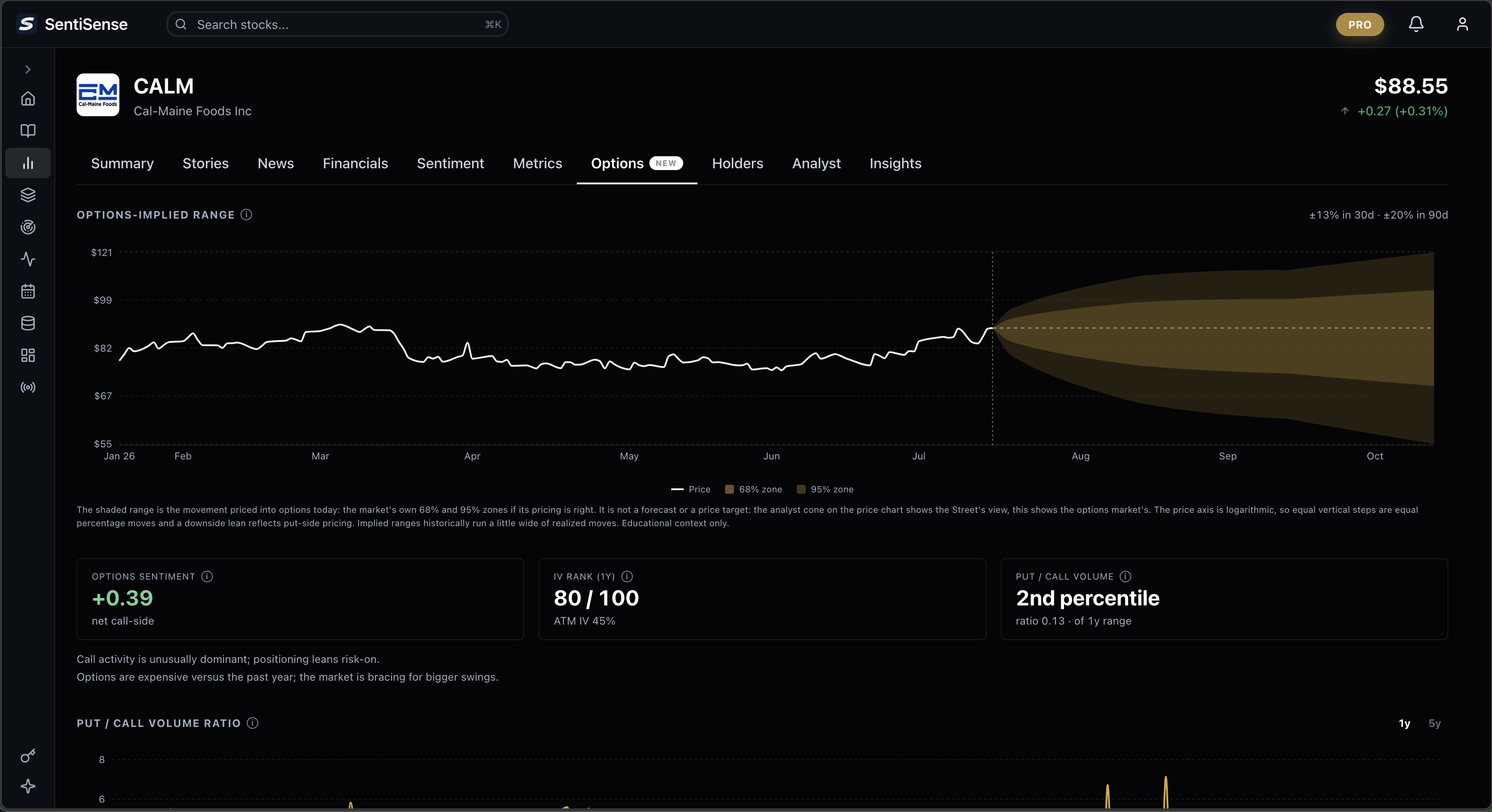Screen dimensions: 1492x812
Task: Click the PRO badge button
Action: [1360, 24]
